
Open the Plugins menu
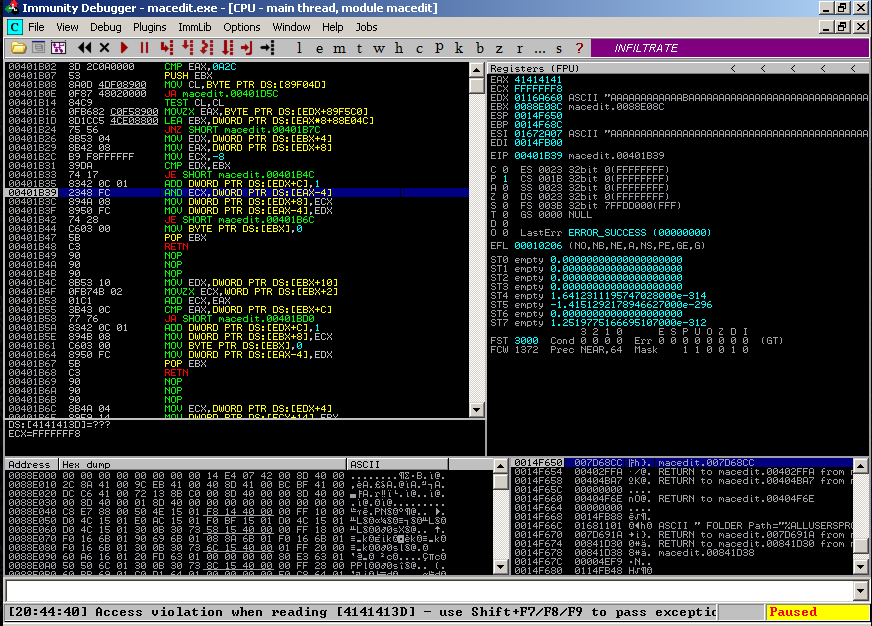pos(150,27)
